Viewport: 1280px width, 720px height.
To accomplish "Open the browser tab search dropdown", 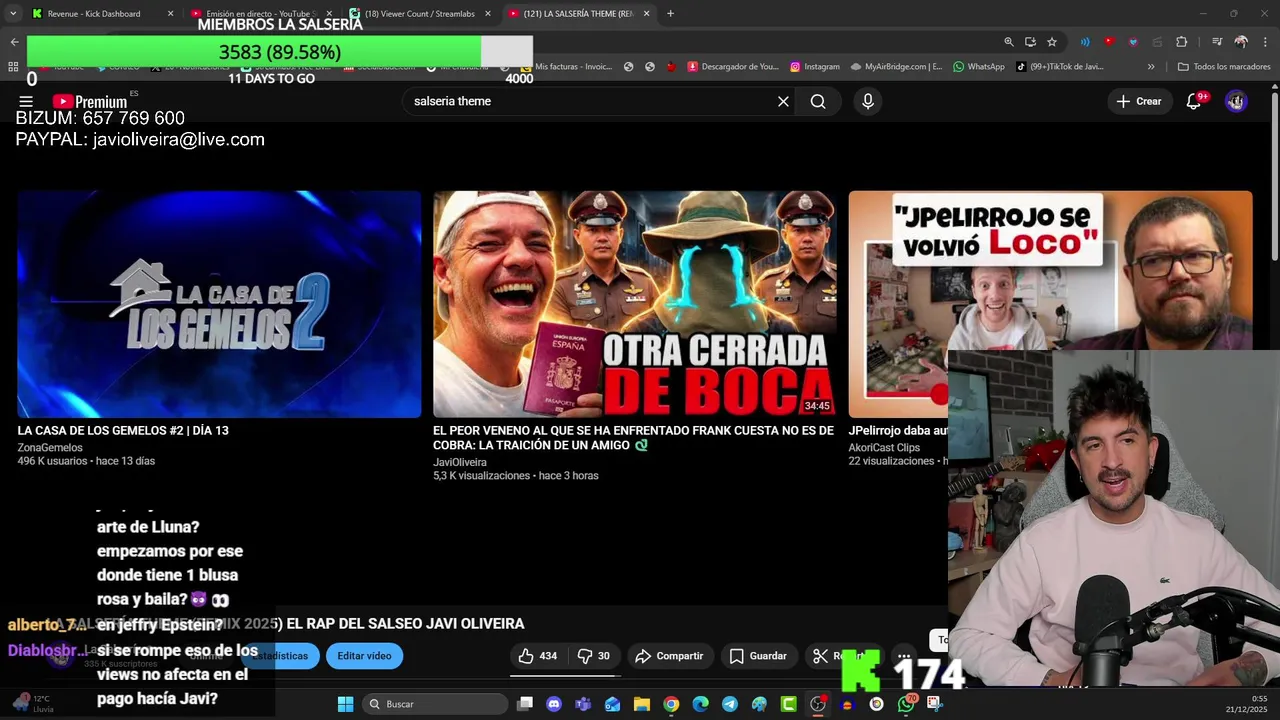I will click(12, 14).
